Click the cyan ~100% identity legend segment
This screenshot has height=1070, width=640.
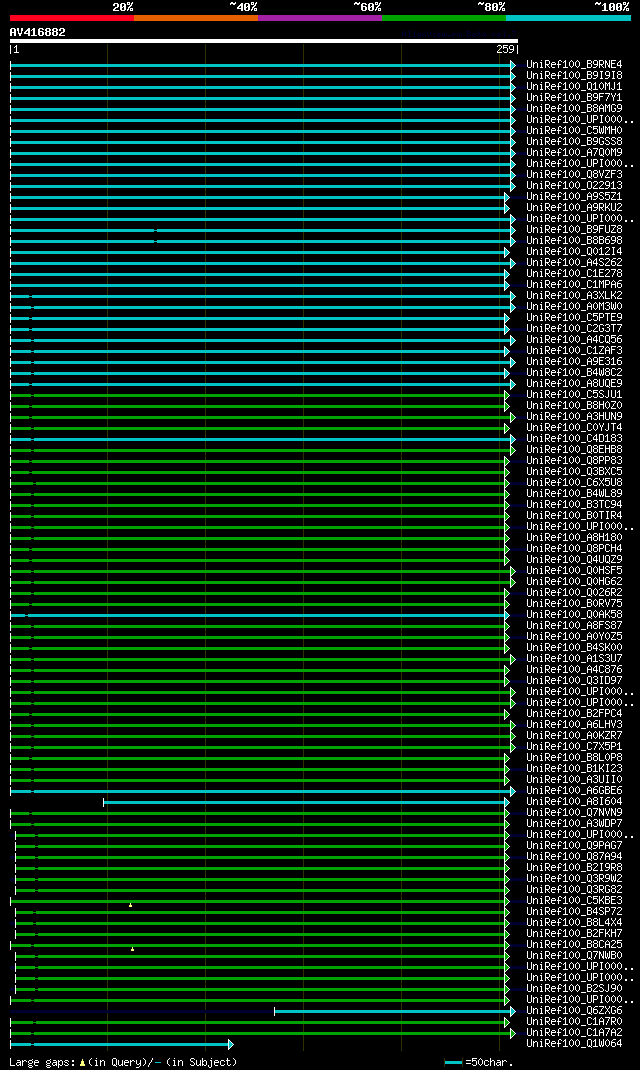(x=568, y=18)
